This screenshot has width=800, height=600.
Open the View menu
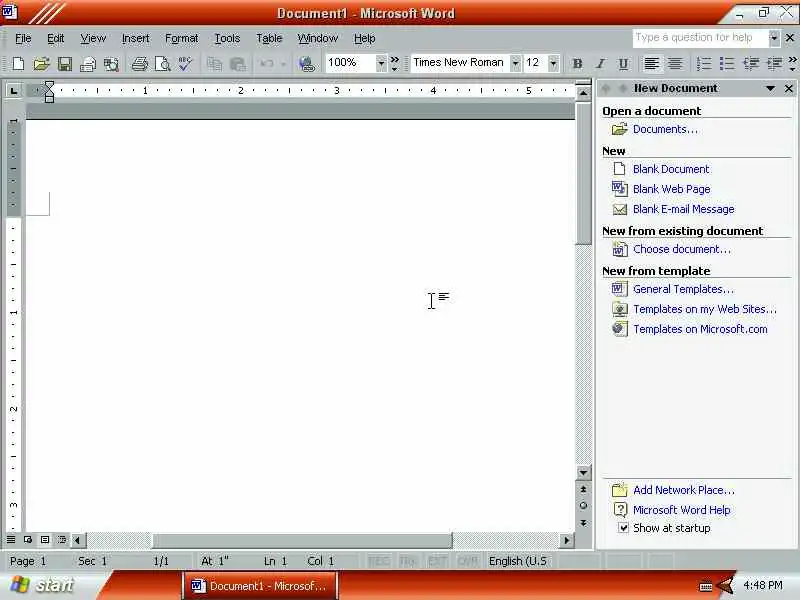click(93, 38)
